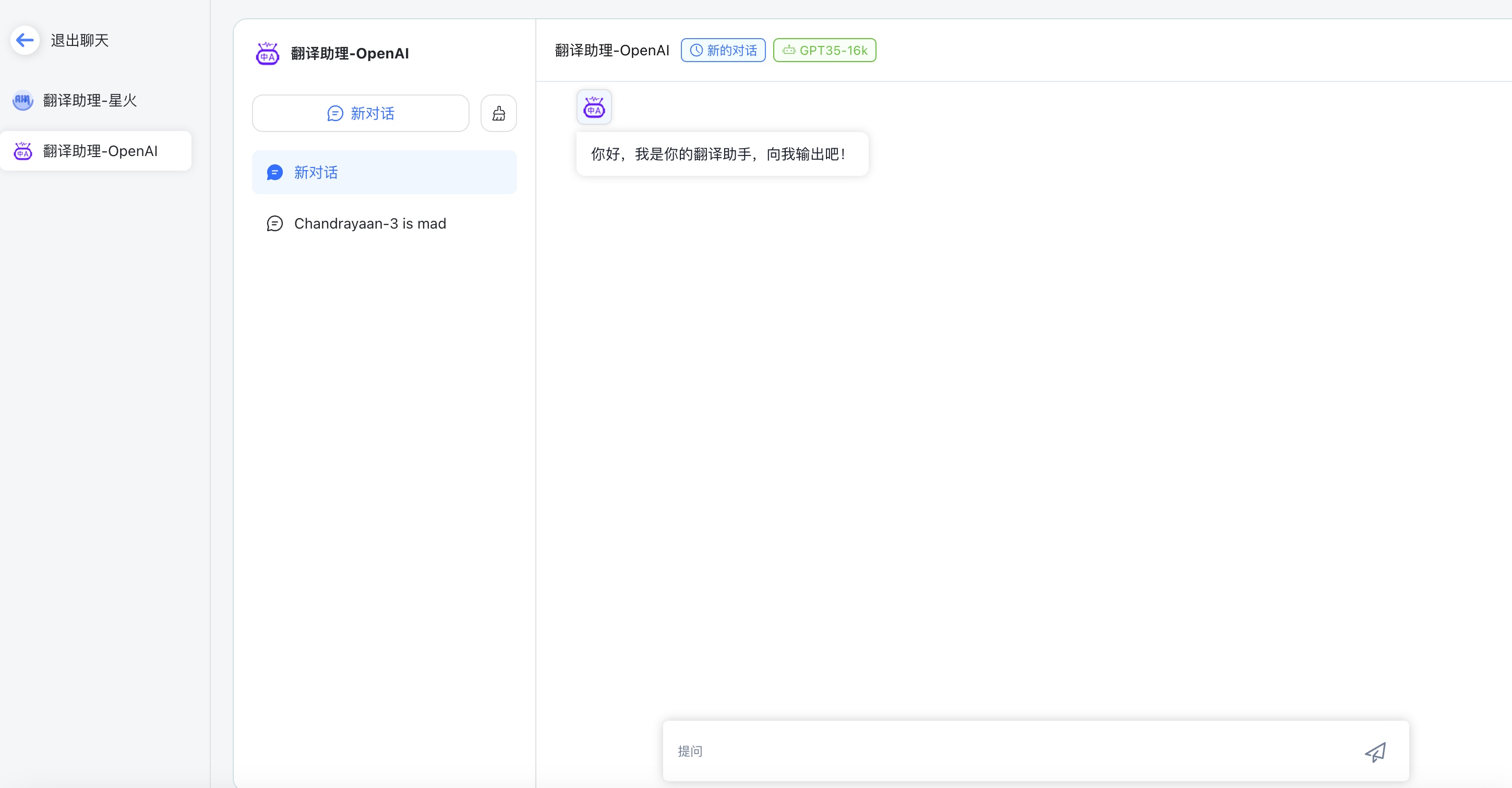Click the paper plane send icon
The width and height of the screenshot is (1512, 788).
pos(1375,751)
